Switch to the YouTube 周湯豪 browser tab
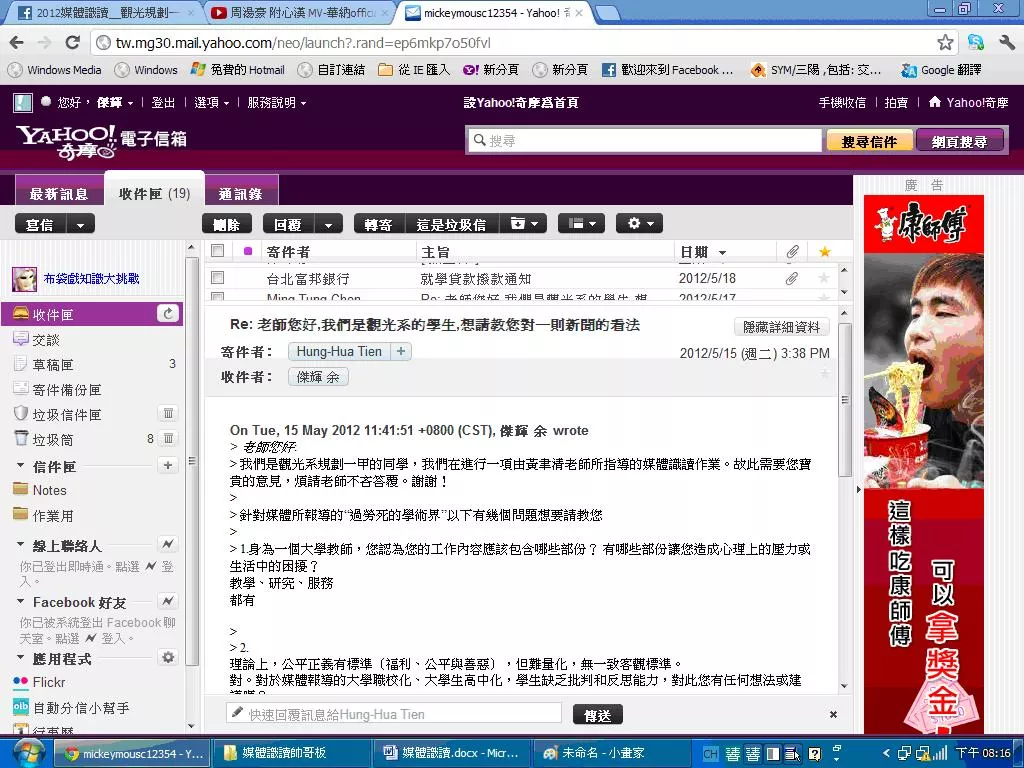This screenshot has width=1024, height=768. click(x=300, y=12)
